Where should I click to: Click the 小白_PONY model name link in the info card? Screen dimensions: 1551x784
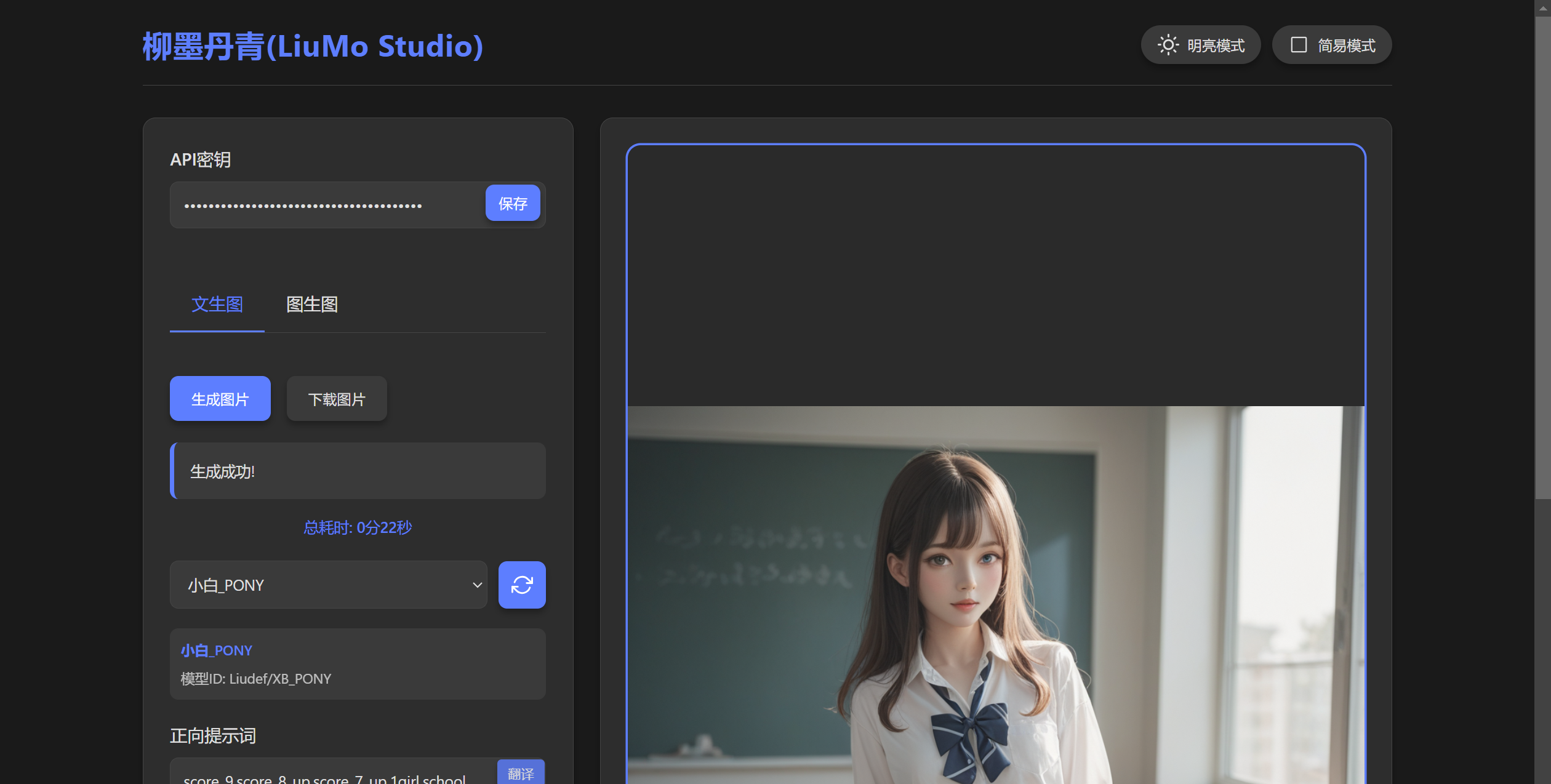pyautogui.click(x=216, y=650)
